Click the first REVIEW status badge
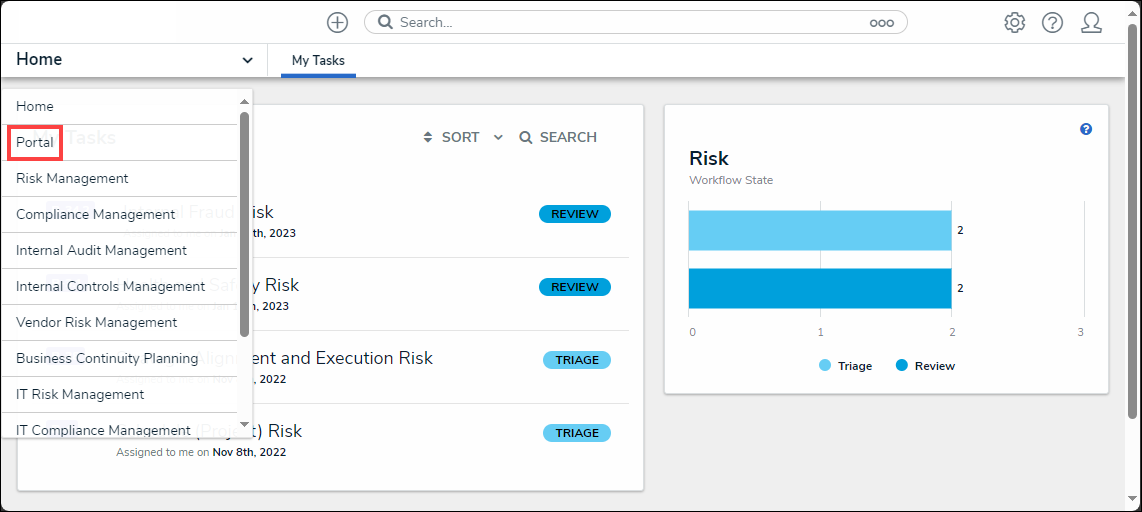Image resolution: width=1142 pixels, height=512 pixels. (574, 214)
